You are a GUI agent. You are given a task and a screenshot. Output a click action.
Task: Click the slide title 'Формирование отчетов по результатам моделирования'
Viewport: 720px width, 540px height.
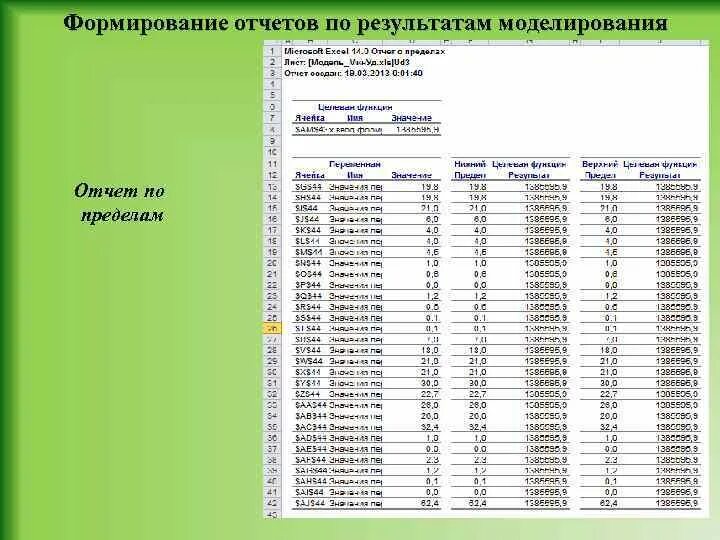pyautogui.click(x=365, y=23)
